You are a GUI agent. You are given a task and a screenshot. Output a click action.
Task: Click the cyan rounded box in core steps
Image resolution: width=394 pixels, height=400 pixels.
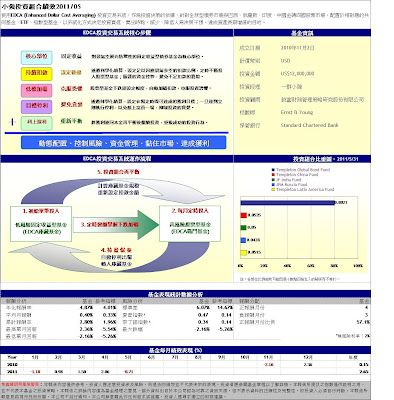[37, 57]
